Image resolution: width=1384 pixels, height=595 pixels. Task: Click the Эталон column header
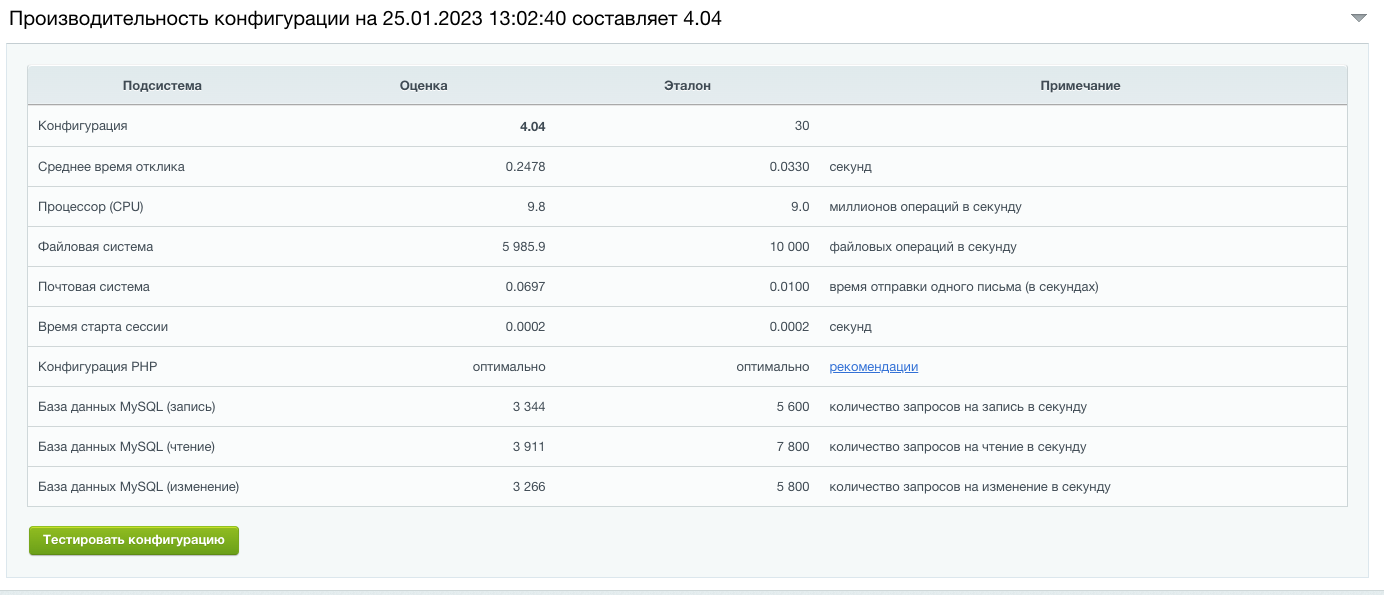[x=687, y=86]
